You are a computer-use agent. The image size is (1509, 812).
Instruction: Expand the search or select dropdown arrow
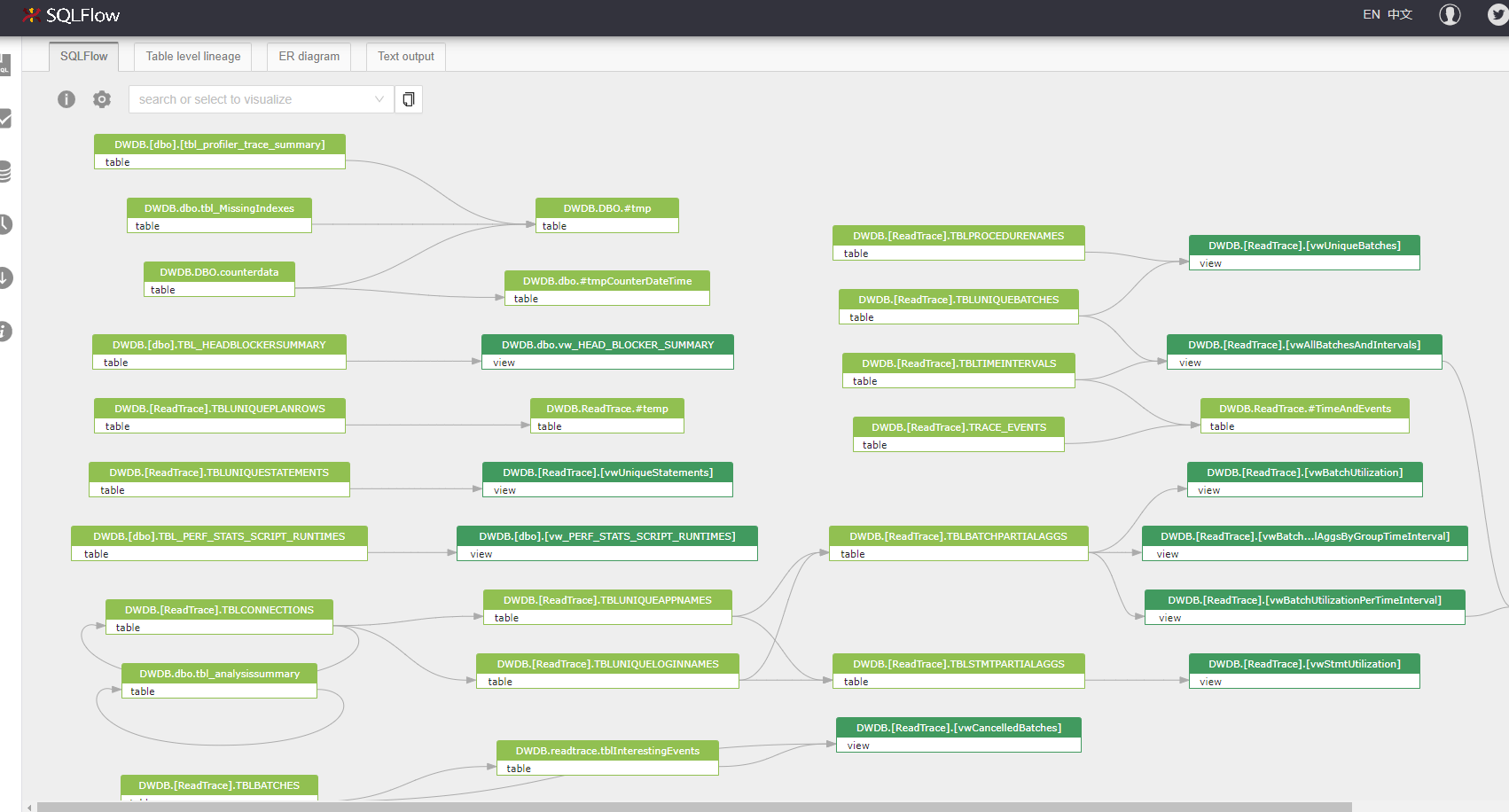coord(379,99)
